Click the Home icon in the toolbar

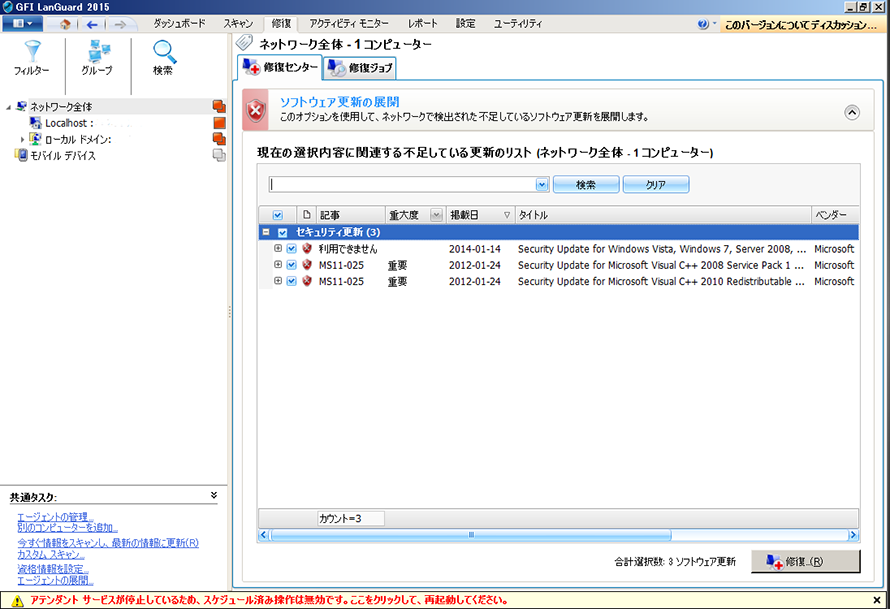(65, 24)
